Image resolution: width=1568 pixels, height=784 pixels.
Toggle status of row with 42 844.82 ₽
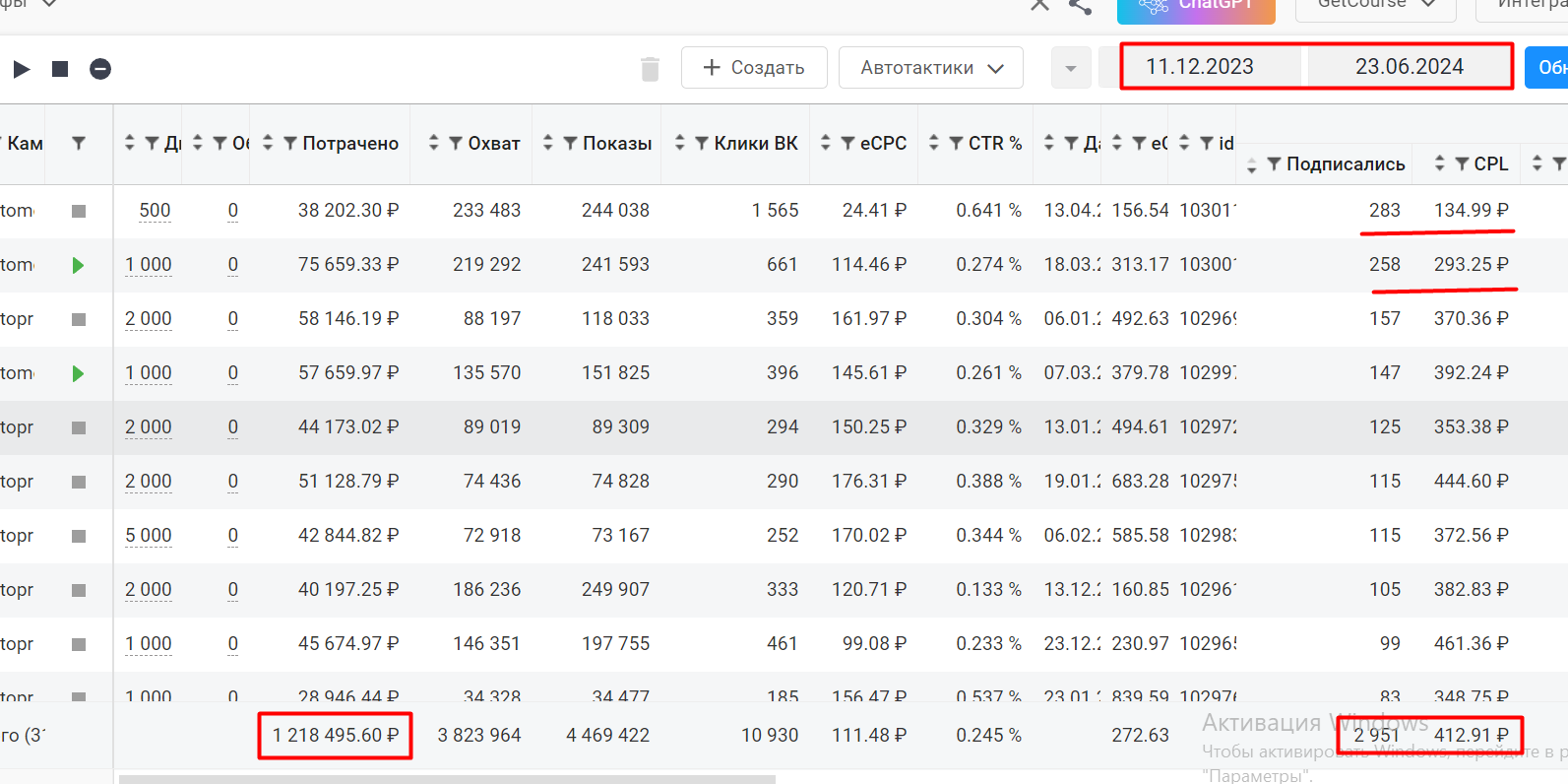click(79, 536)
